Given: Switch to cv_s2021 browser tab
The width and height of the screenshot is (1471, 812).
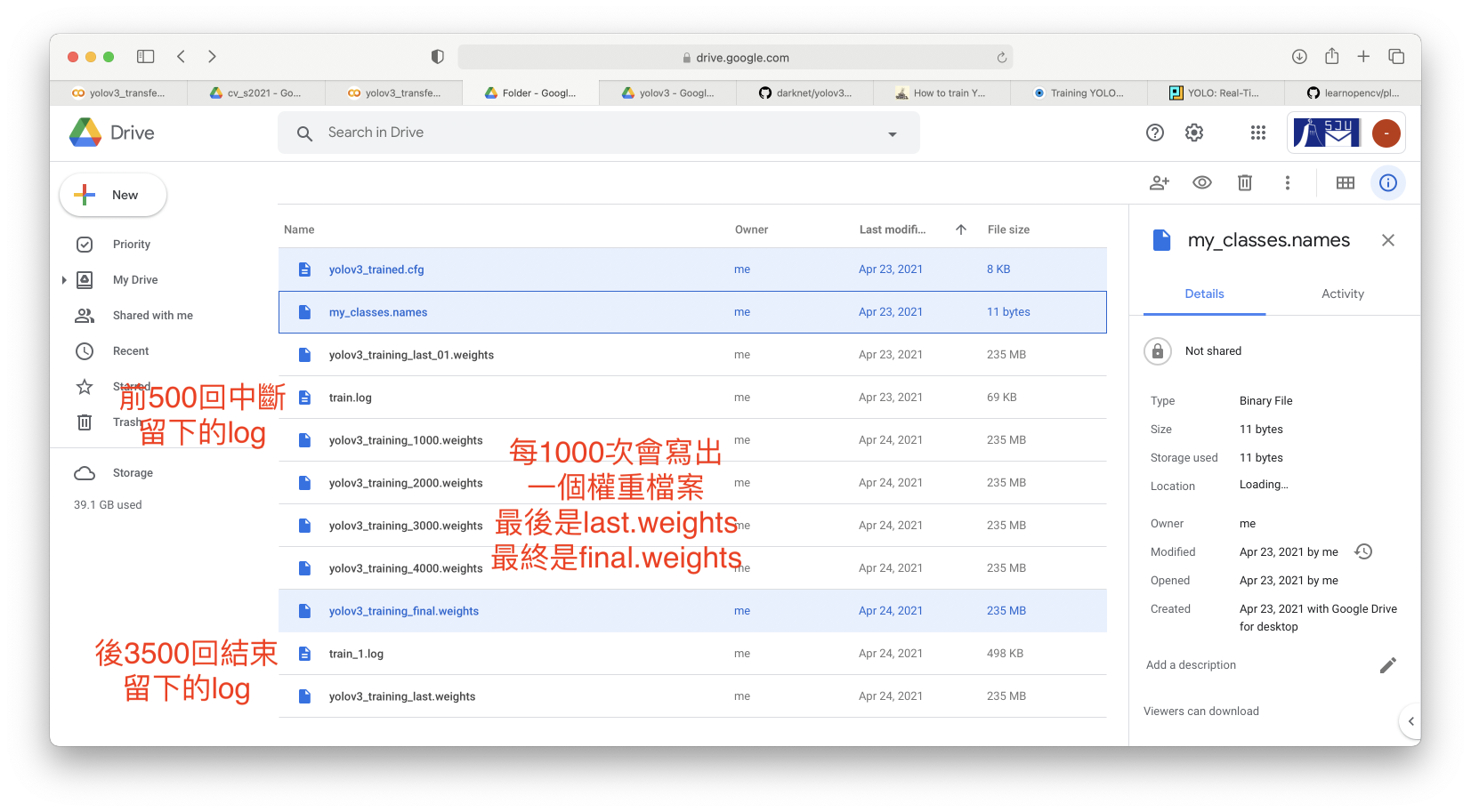Looking at the screenshot, I should tap(256, 93).
